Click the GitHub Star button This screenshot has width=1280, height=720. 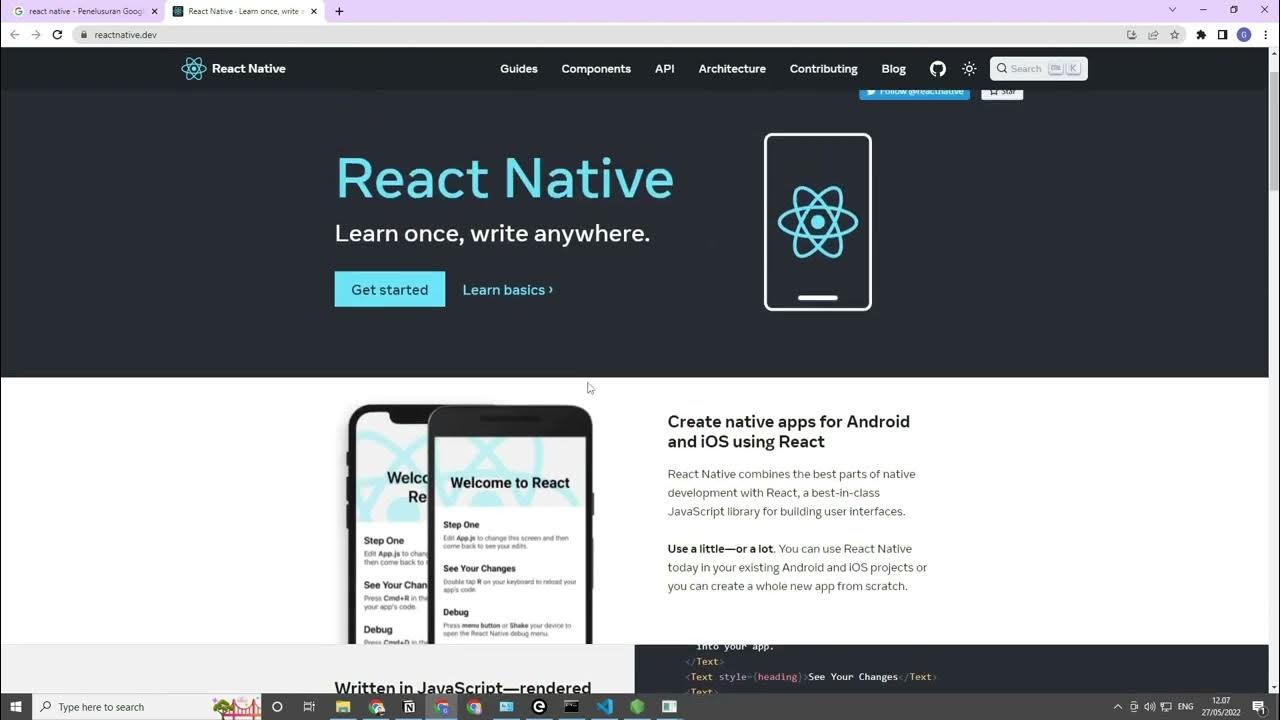[x=1002, y=93]
